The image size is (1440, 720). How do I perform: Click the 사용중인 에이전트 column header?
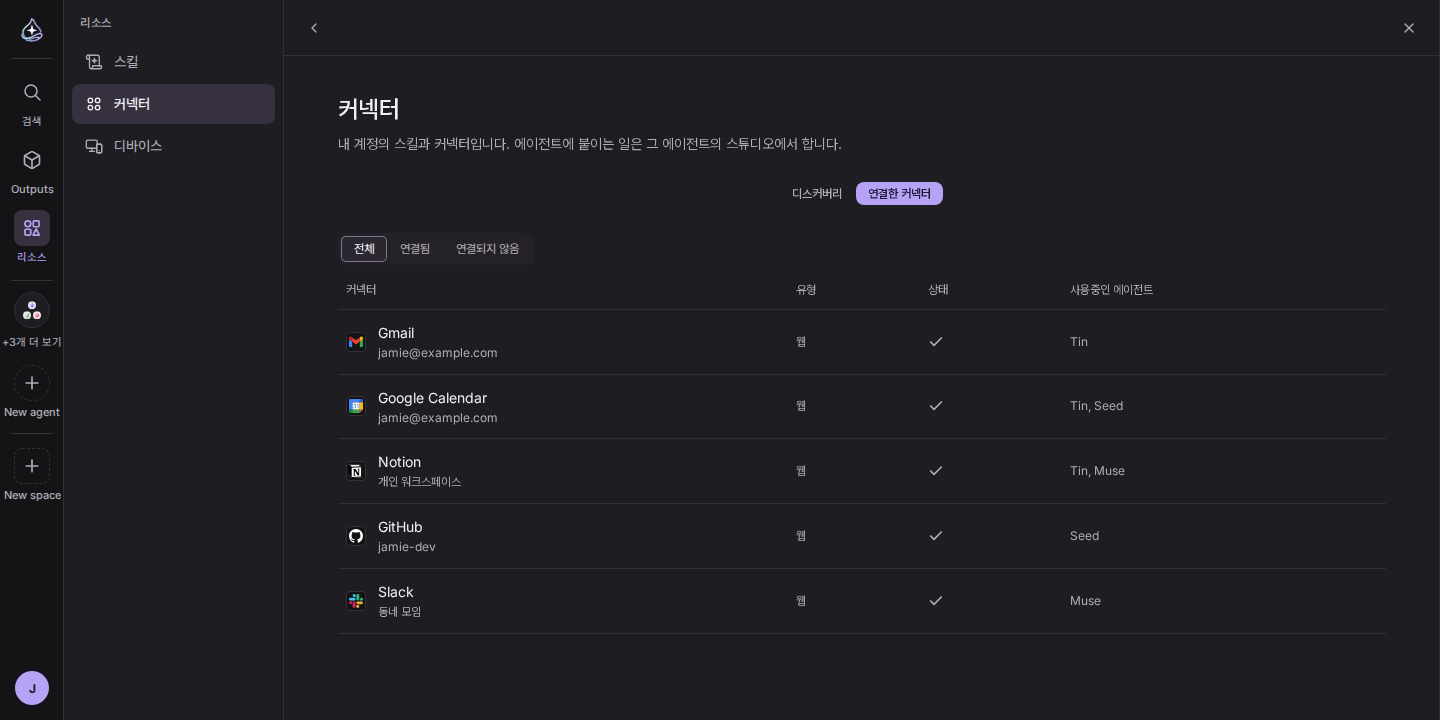1111,290
